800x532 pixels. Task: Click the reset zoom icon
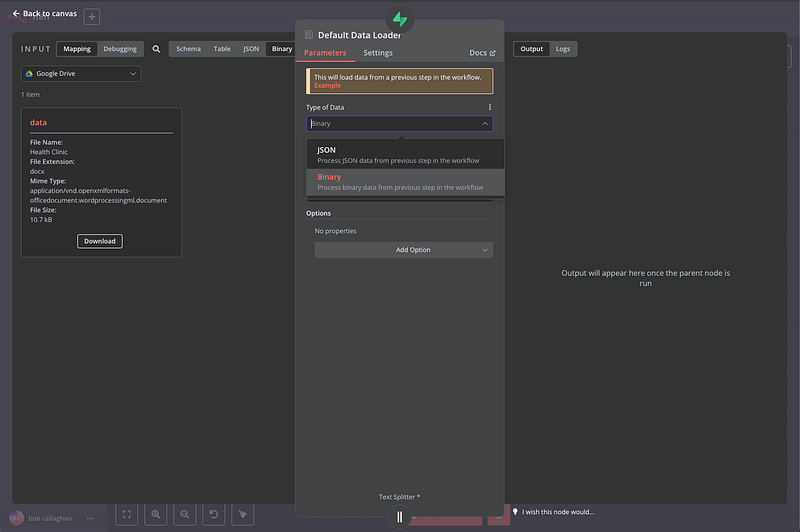tap(214, 514)
